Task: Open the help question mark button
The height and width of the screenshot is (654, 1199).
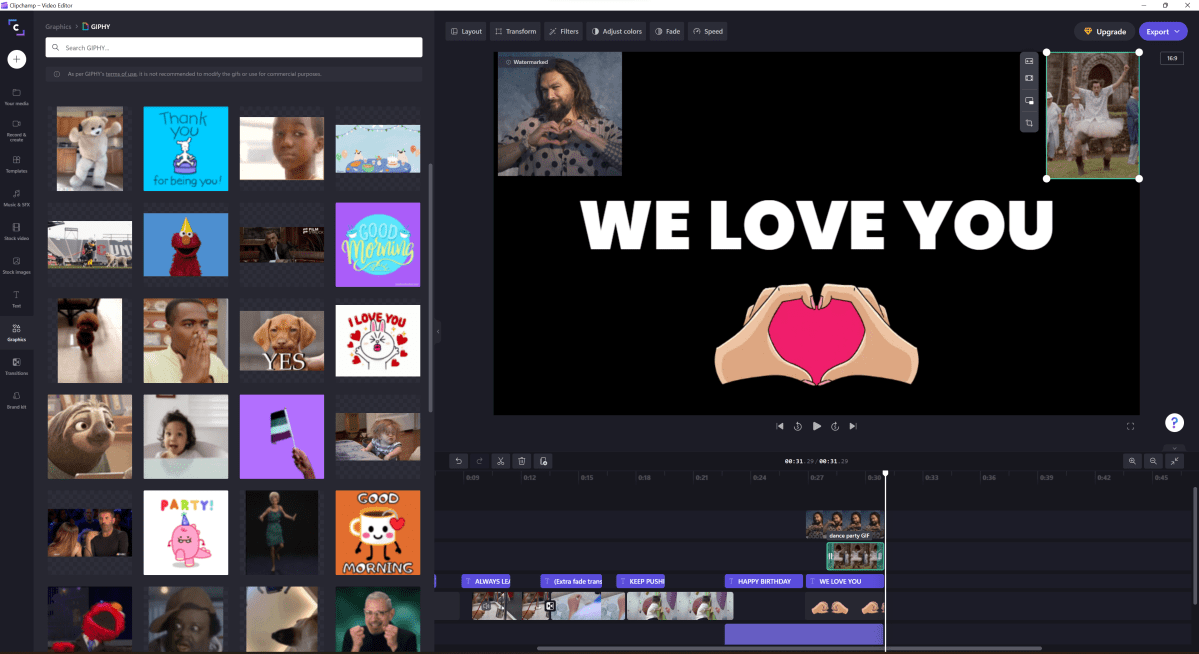Action: click(1174, 423)
